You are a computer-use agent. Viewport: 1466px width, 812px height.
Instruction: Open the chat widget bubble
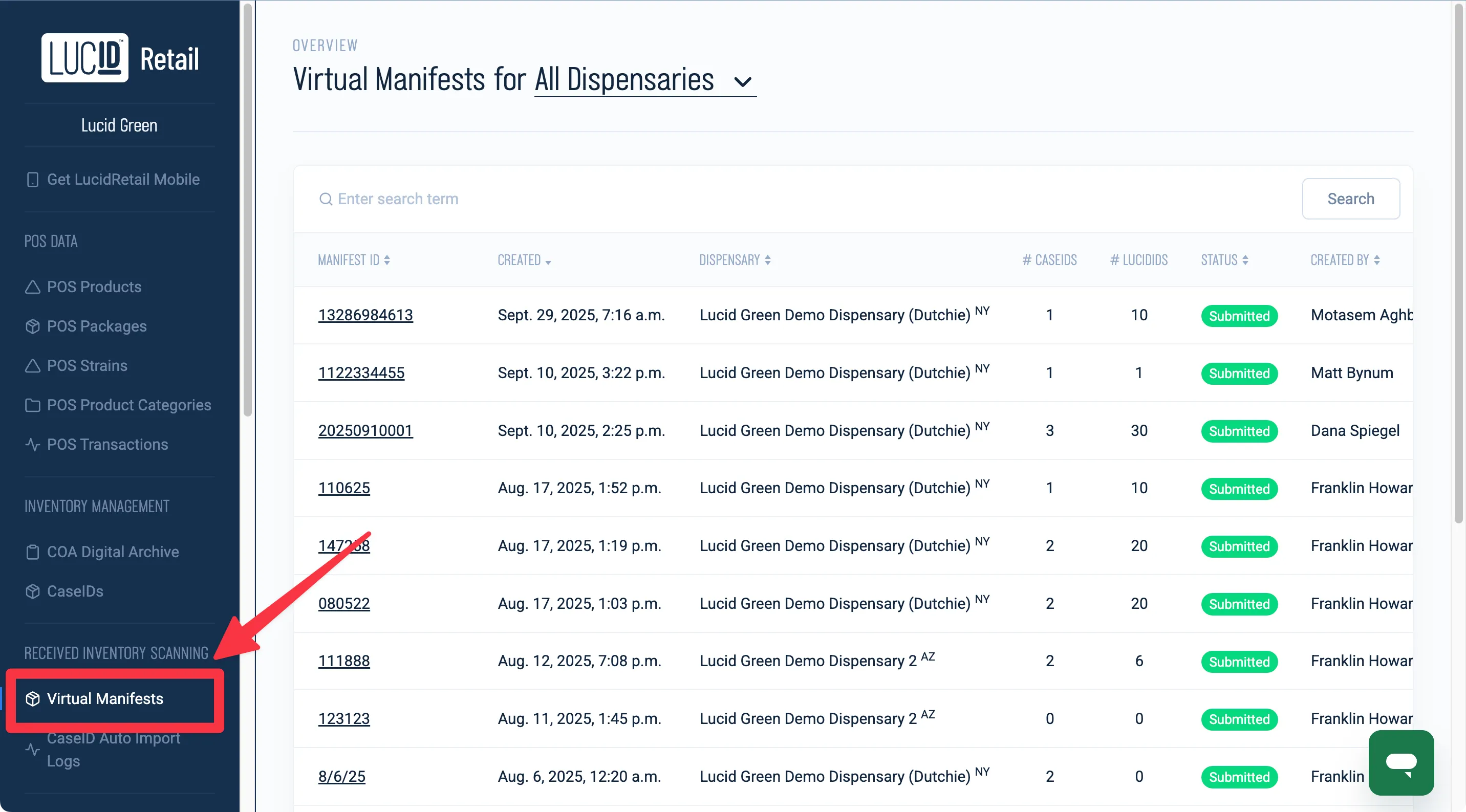(x=1400, y=762)
